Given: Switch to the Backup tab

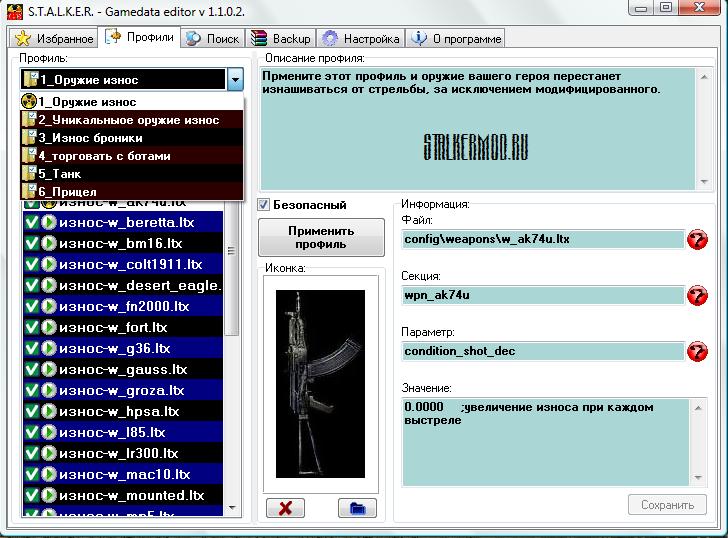Looking at the screenshot, I should (280, 39).
